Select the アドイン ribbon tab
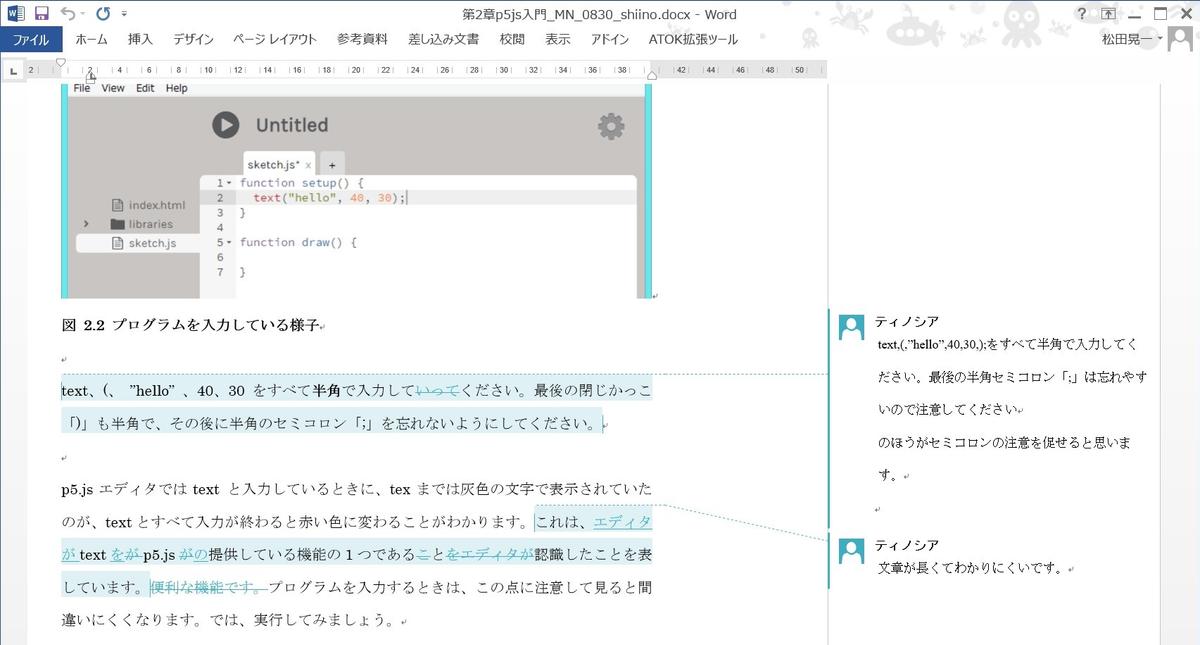This screenshot has width=1200, height=645. pyautogui.click(x=610, y=40)
